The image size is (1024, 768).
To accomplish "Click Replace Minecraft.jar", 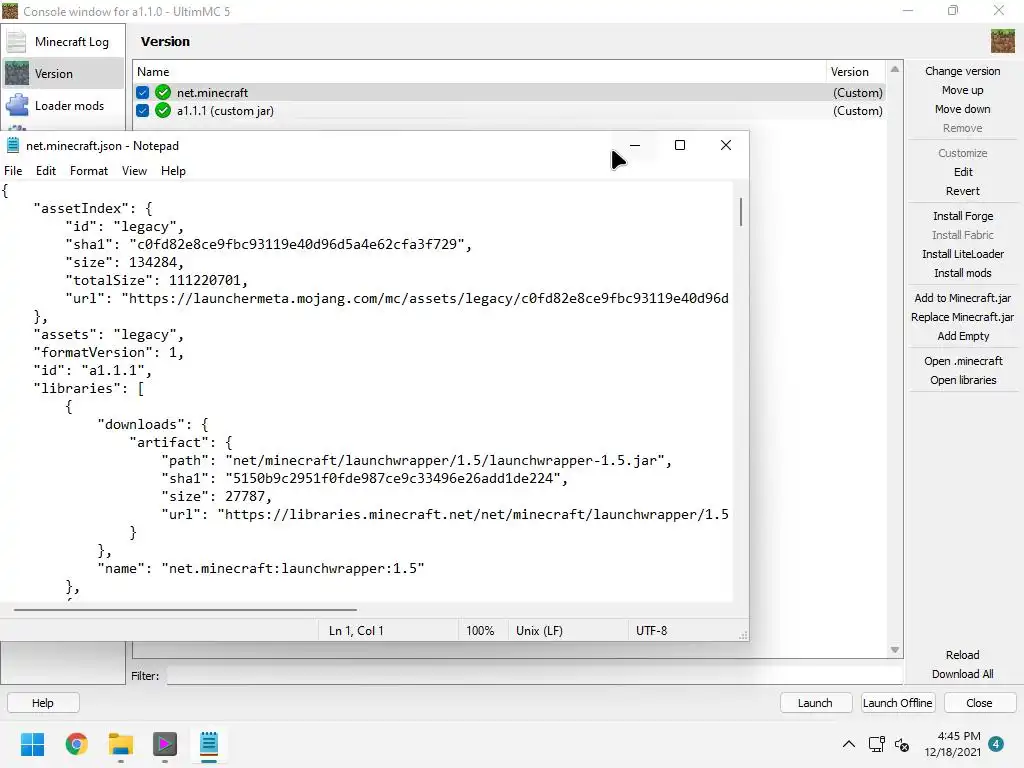I will (x=963, y=317).
